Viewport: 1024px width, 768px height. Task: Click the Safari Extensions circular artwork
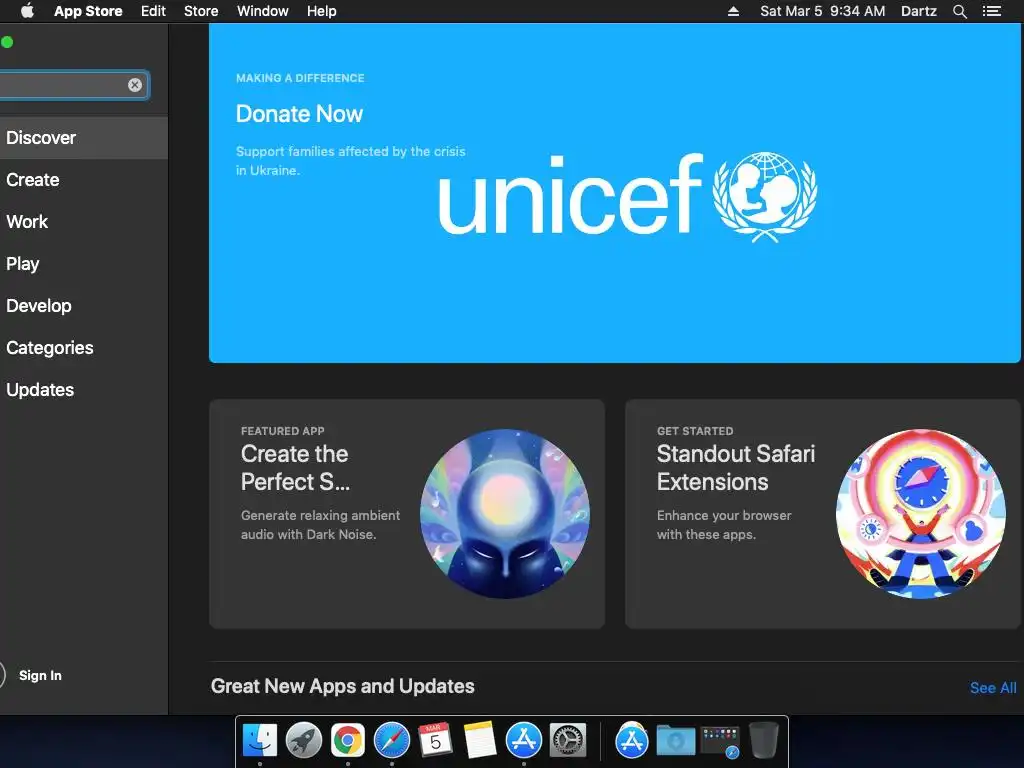point(921,513)
